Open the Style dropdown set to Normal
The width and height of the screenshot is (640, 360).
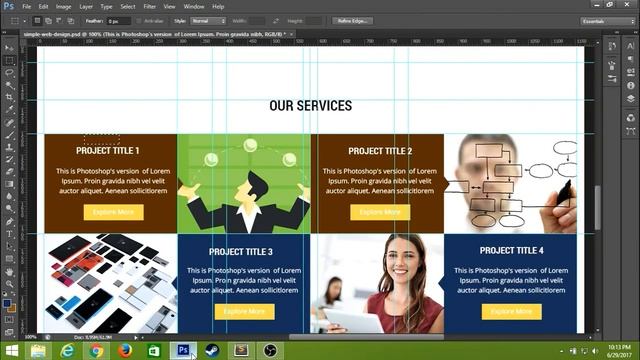[208, 21]
